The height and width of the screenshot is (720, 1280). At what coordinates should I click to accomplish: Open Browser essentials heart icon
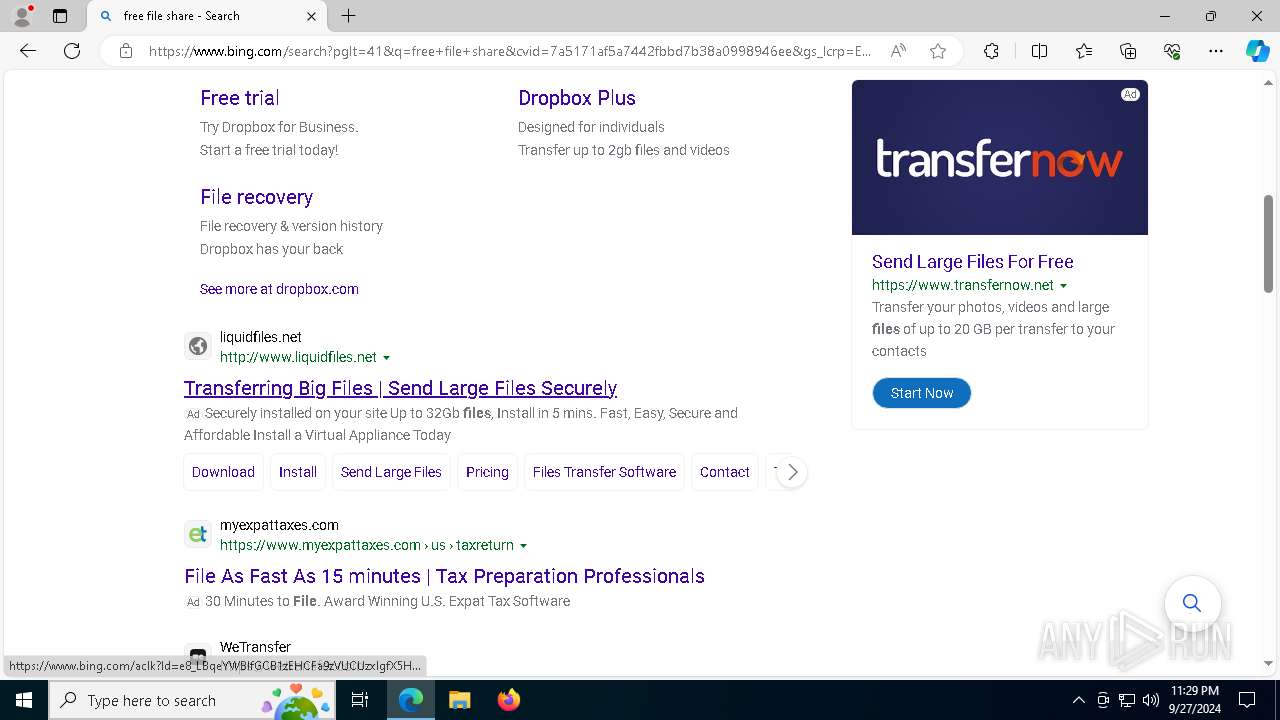click(x=1172, y=51)
